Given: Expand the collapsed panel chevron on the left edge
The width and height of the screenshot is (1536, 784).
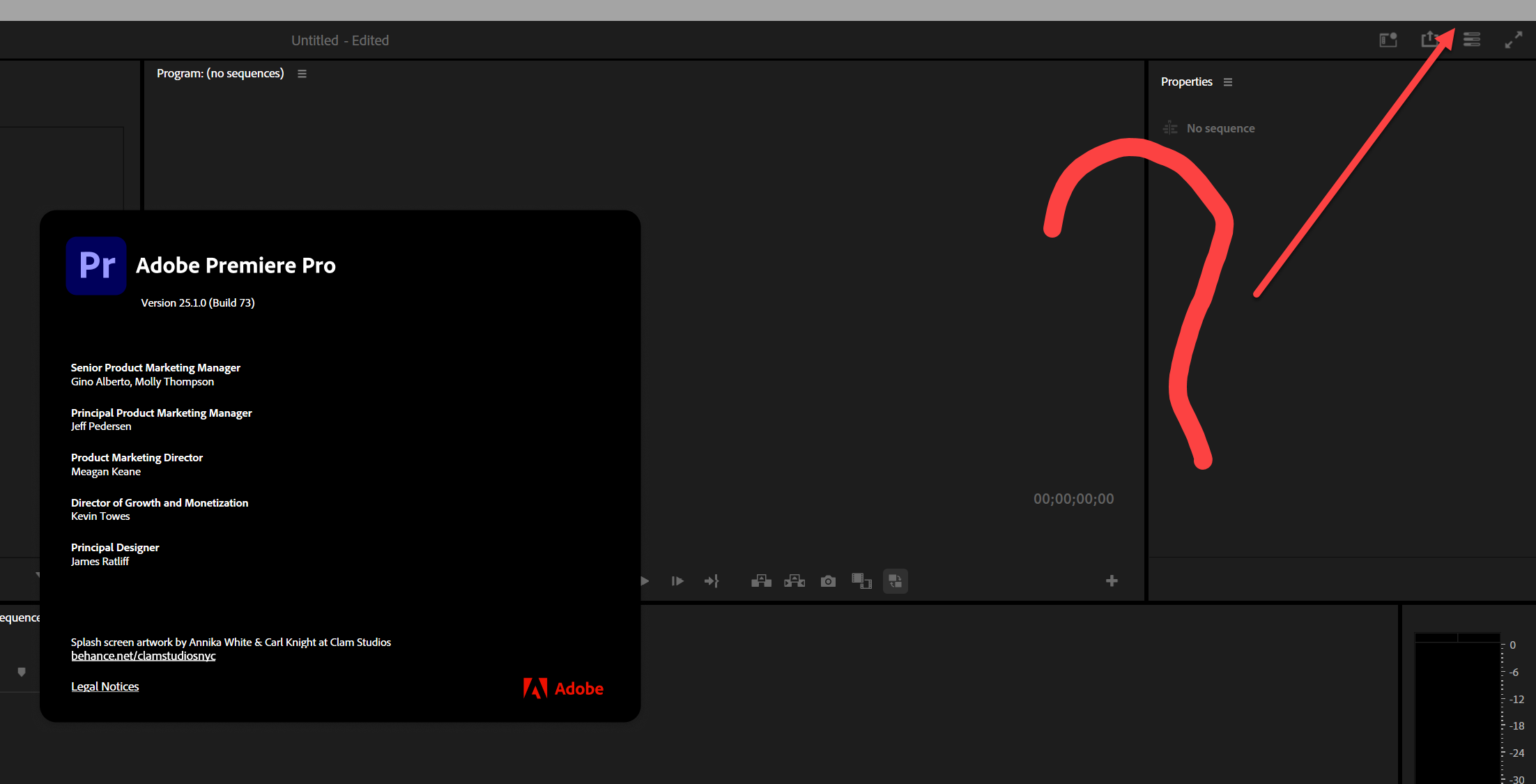Looking at the screenshot, I should click(38, 576).
